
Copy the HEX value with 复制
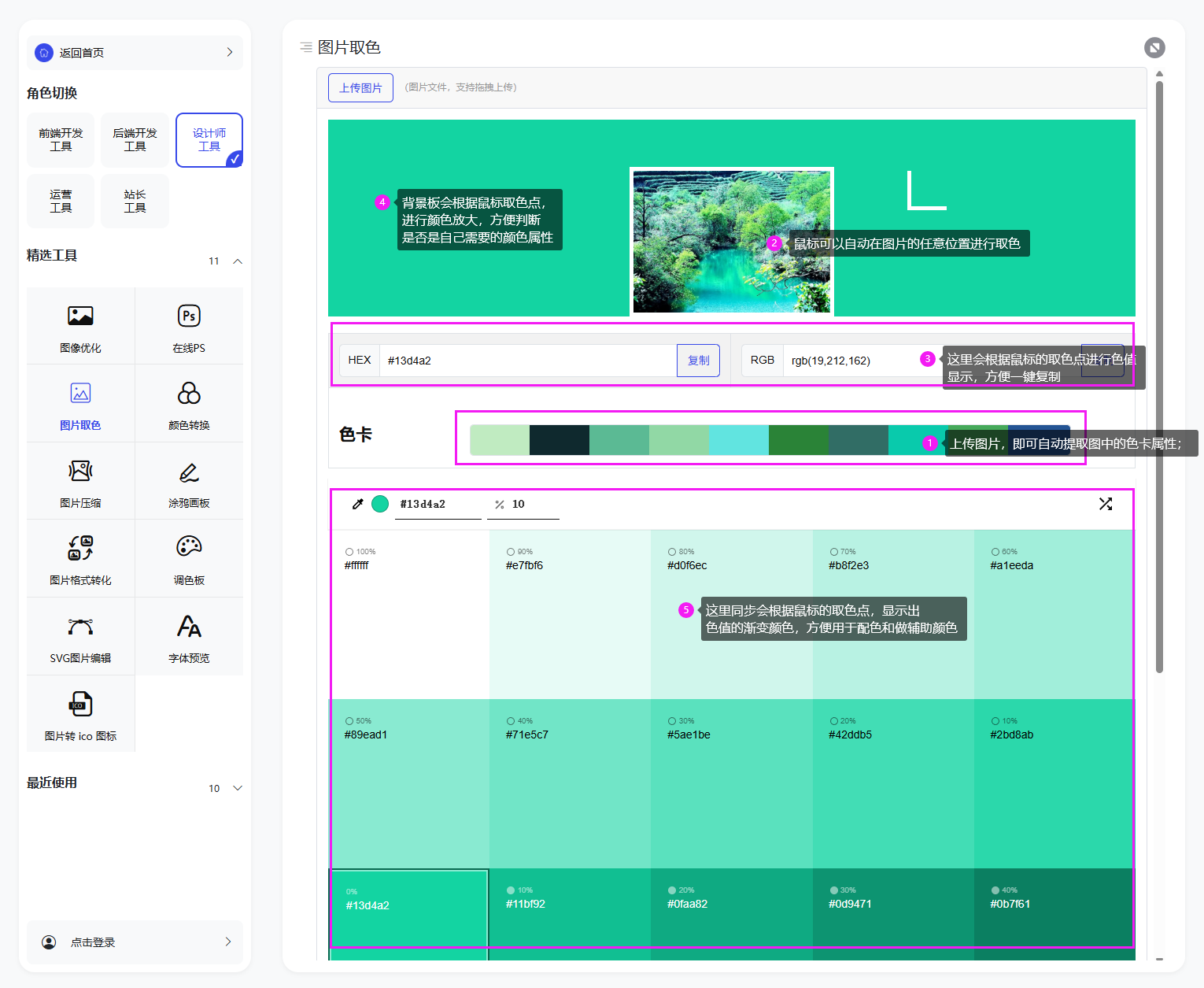698,361
